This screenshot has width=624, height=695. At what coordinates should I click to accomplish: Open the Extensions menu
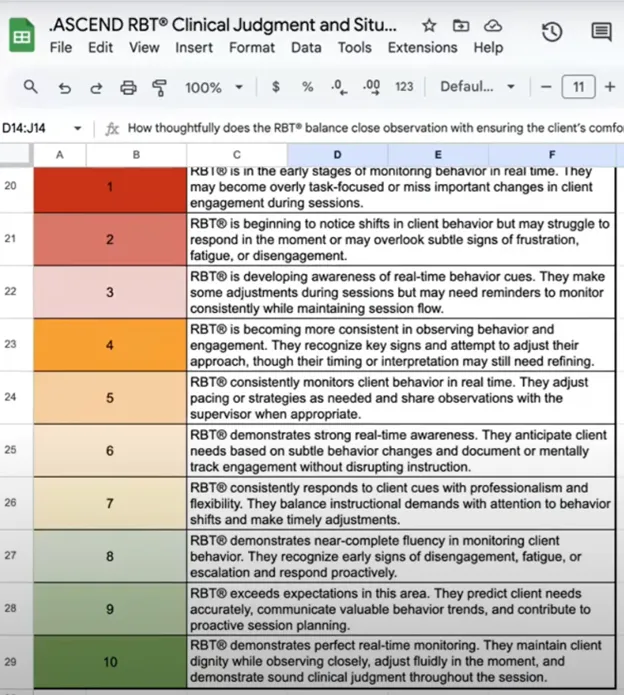tap(422, 47)
